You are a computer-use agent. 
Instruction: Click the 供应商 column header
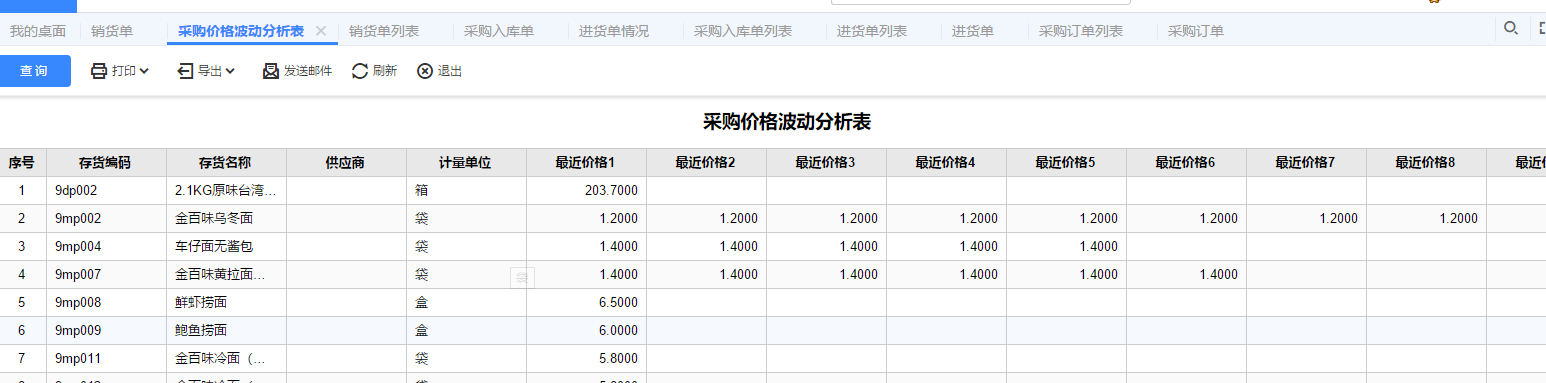[346, 162]
